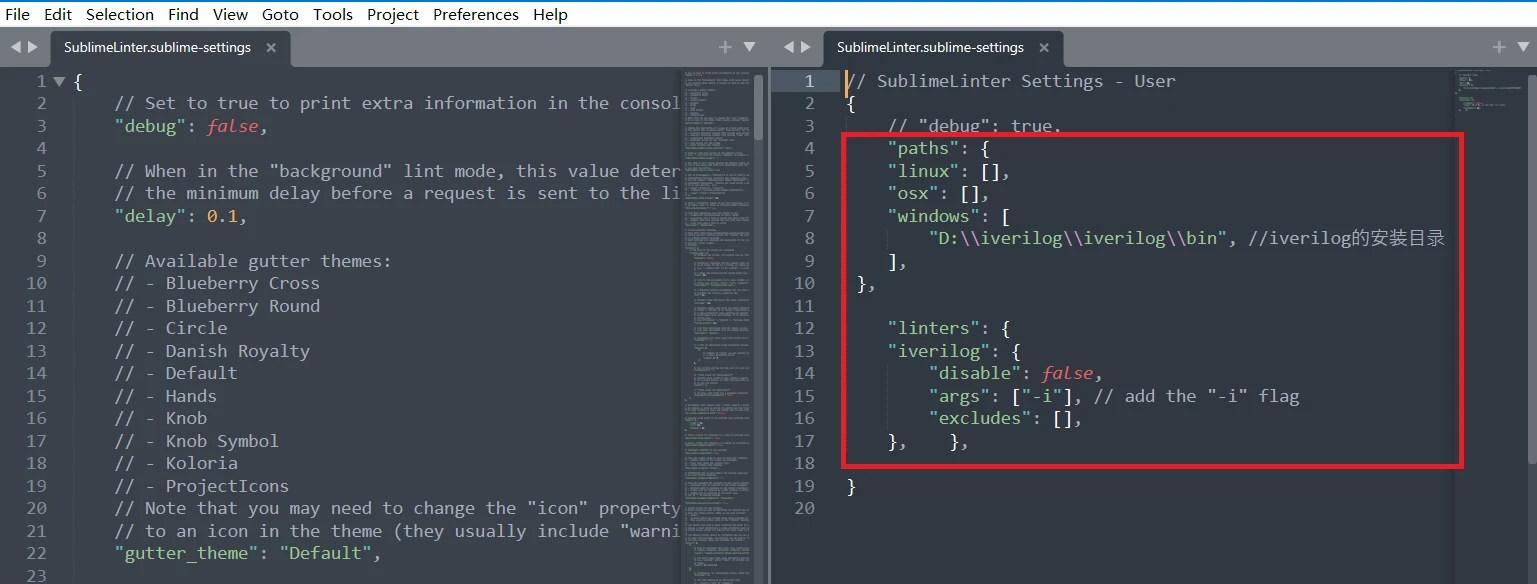Open the tab overflow dropdown in right pane
The width and height of the screenshot is (1537, 584).
coord(1525,46)
